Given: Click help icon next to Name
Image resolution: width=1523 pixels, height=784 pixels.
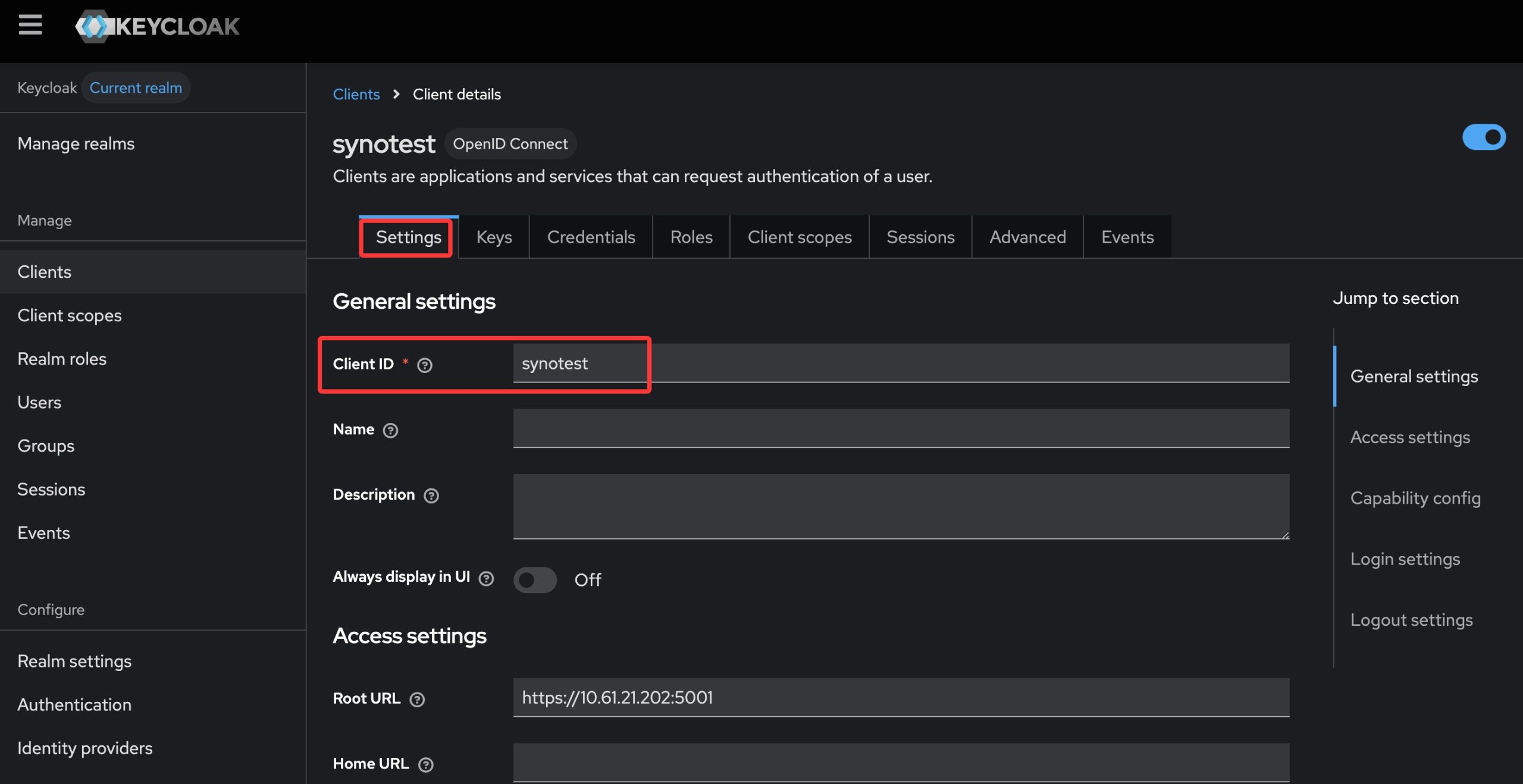Looking at the screenshot, I should [390, 430].
